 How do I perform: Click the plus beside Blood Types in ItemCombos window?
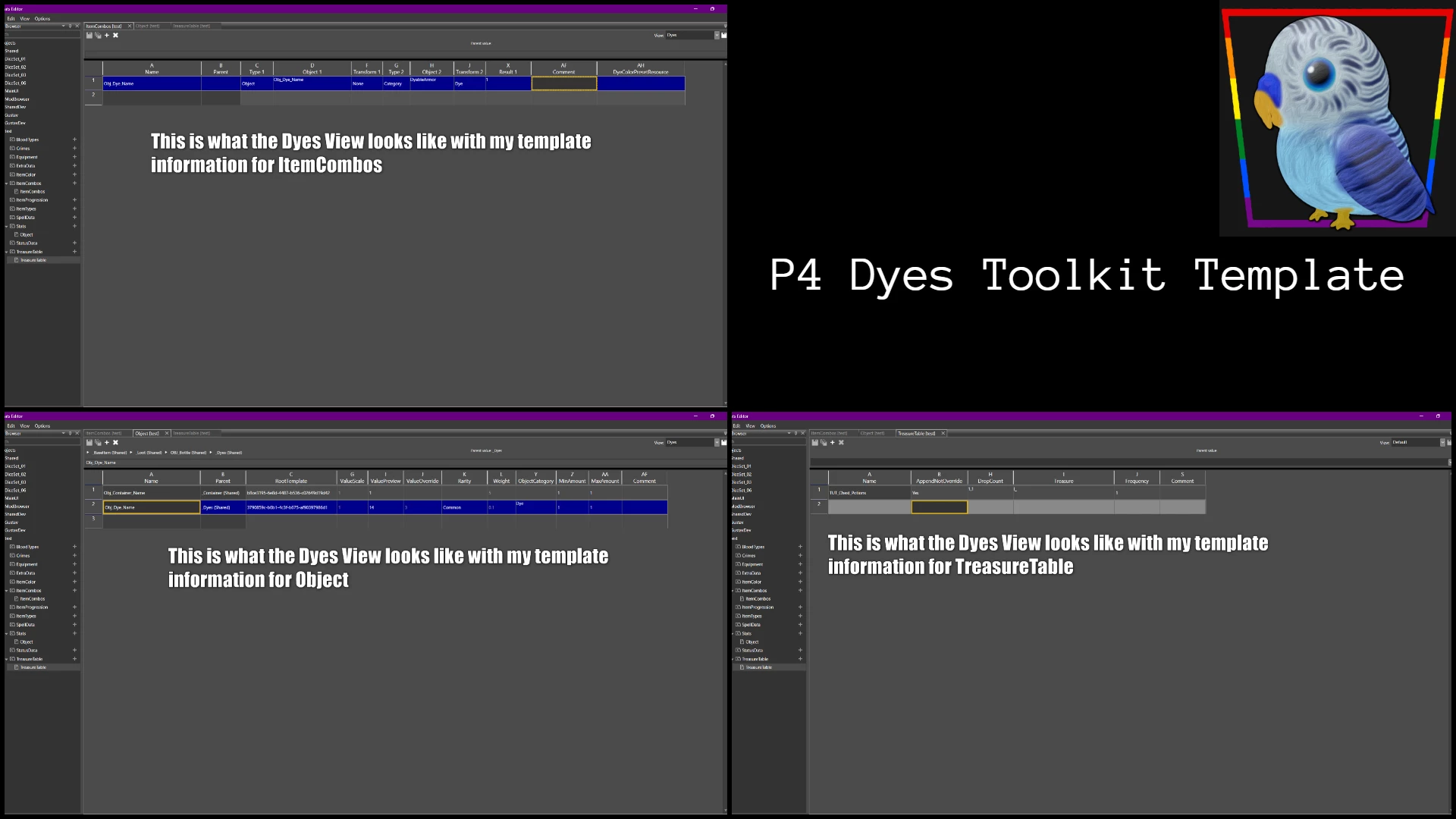click(x=74, y=140)
